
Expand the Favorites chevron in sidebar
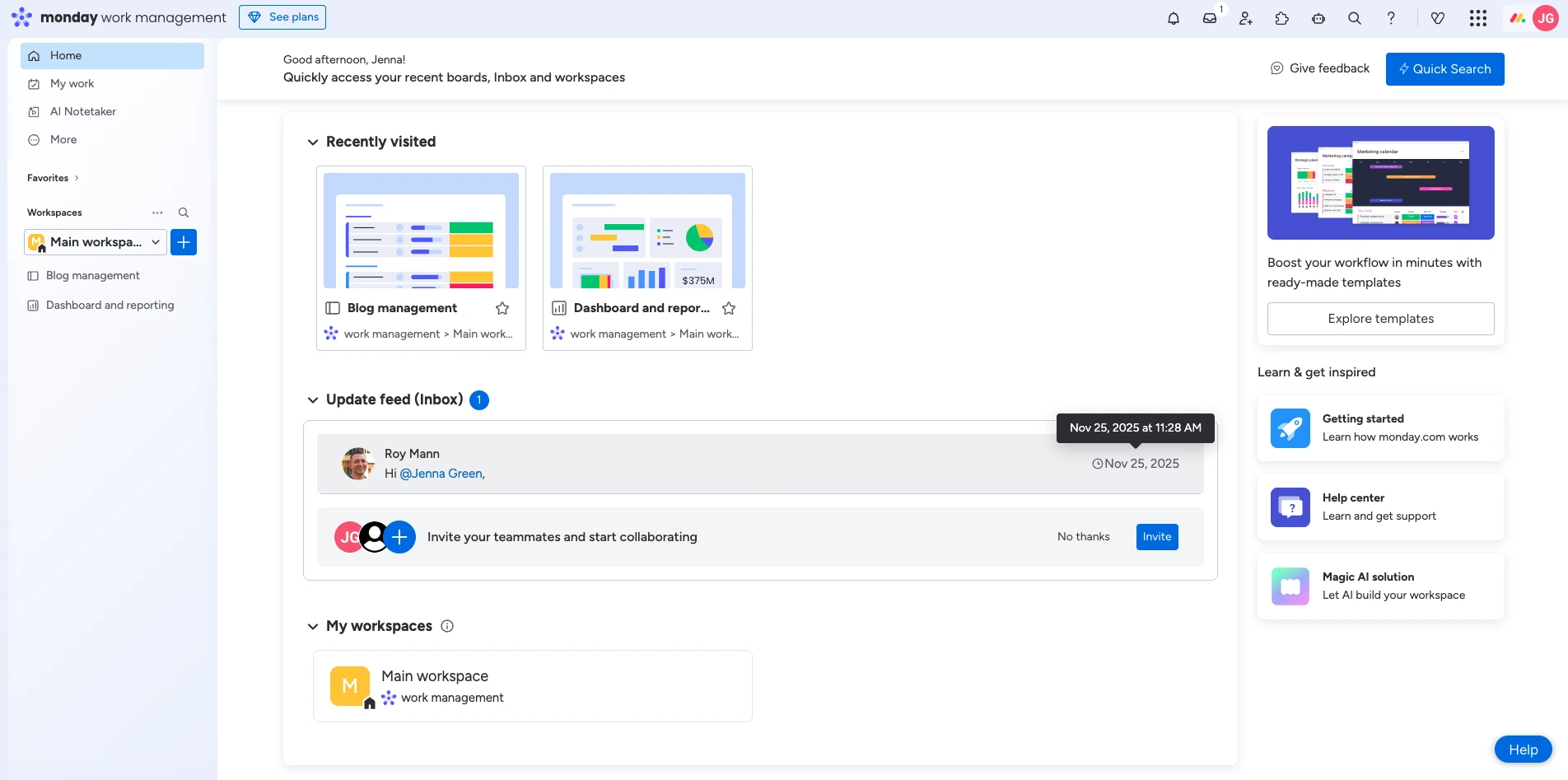77,178
